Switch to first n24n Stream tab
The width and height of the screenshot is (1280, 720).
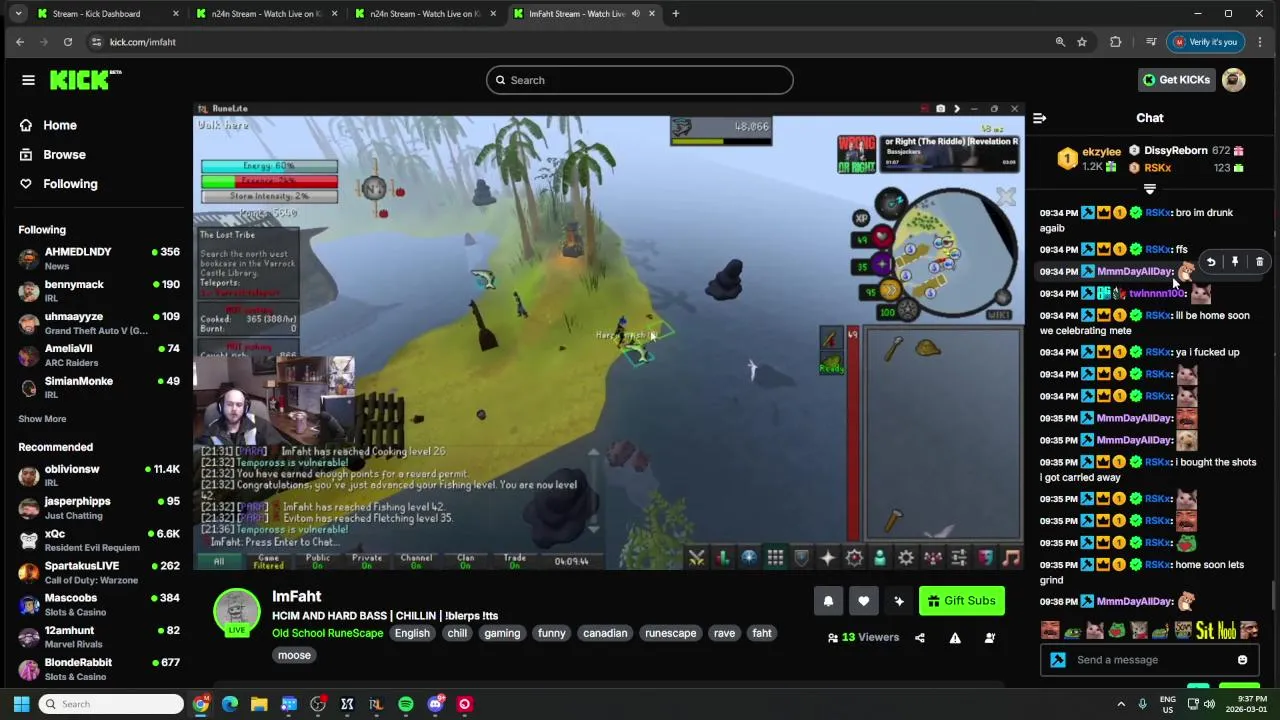[x=265, y=14]
